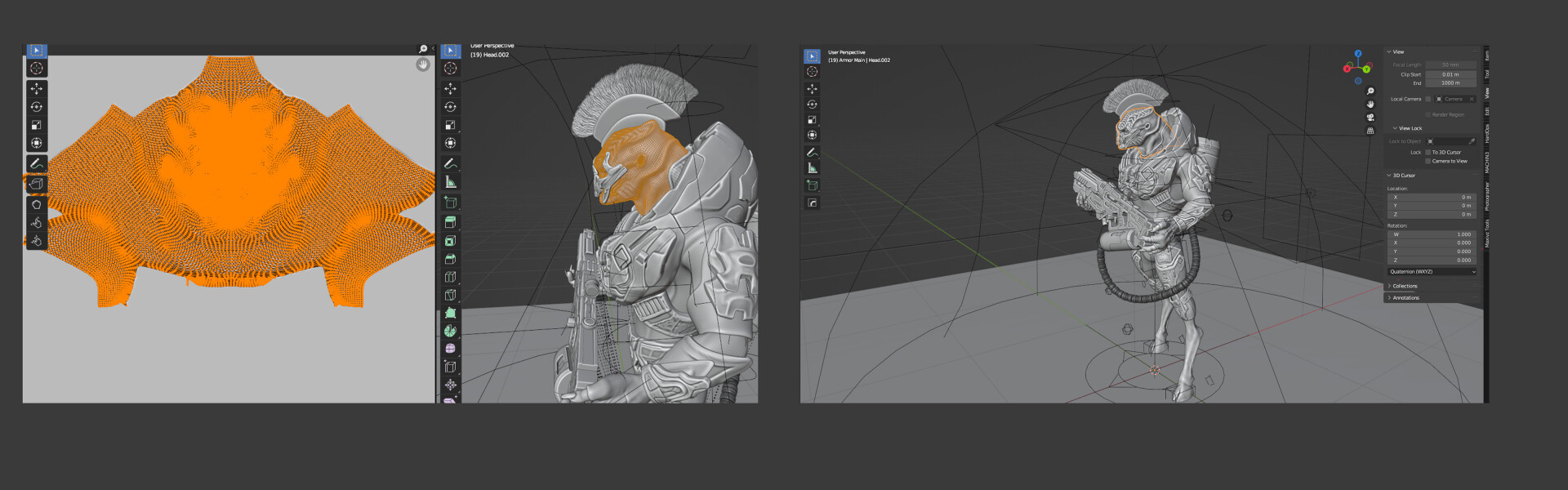This screenshot has width=1568, height=490.
Task: Click the green Y axis on navigation gizmo
Action: click(x=1366, y=69)
